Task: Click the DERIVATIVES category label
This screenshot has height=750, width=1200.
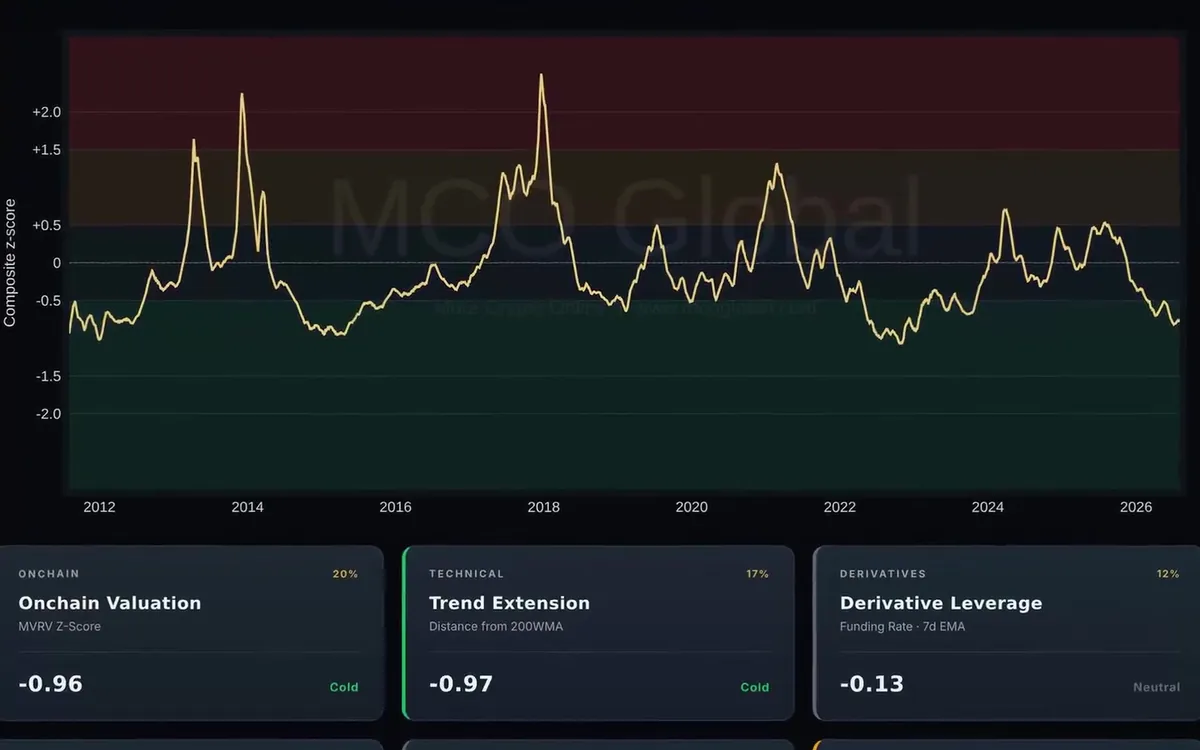Action: pyautogui.click(x=883, y=574)
